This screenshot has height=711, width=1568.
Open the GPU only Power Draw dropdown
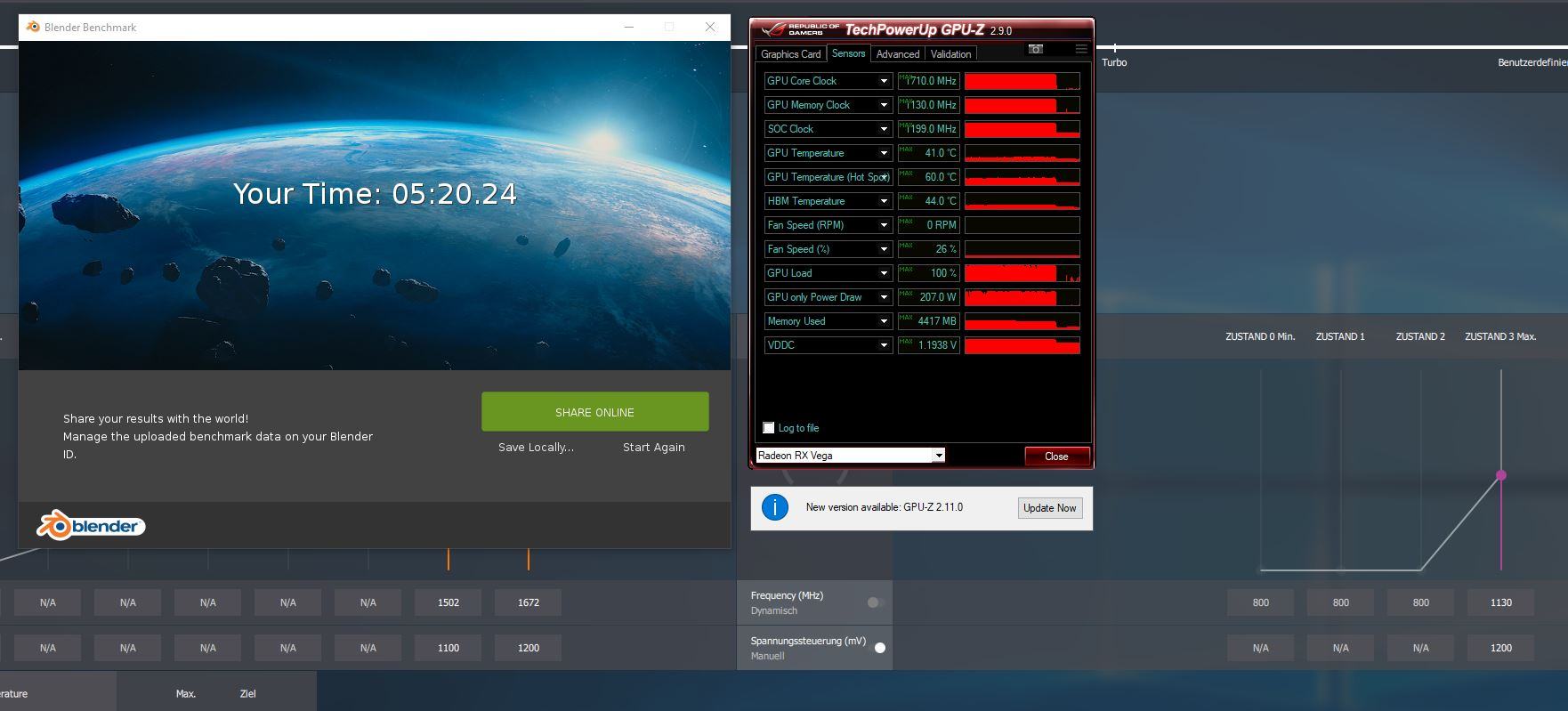tap(884, 297)
